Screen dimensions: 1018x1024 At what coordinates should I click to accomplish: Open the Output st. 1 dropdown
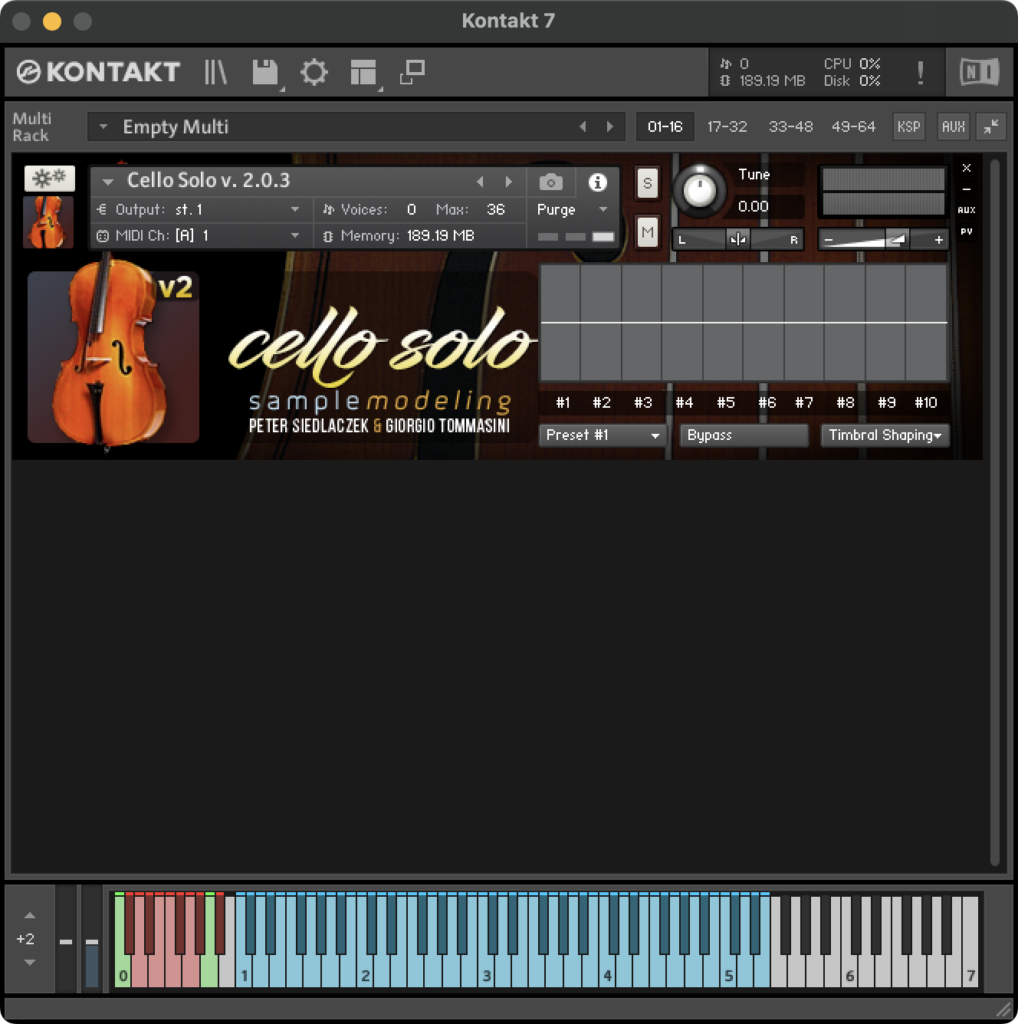click(x=295, y=210)
